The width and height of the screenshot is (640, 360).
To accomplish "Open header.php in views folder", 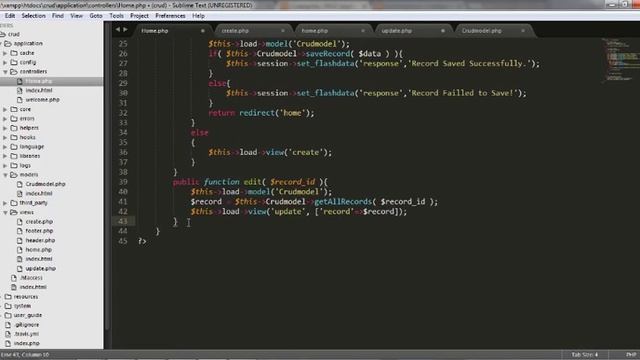I will click(40, 240).
